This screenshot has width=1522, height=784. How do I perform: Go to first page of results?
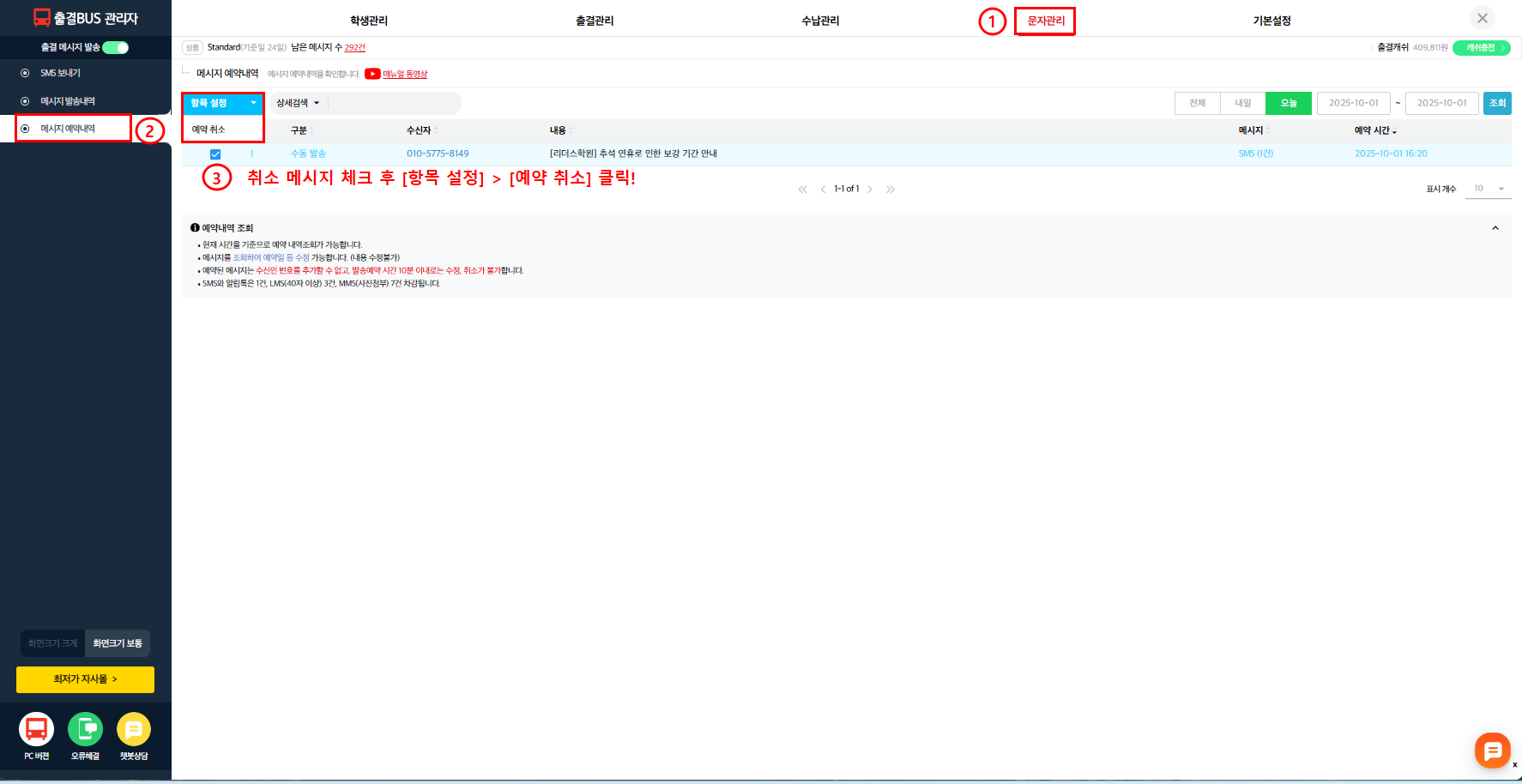coord(802,190)
